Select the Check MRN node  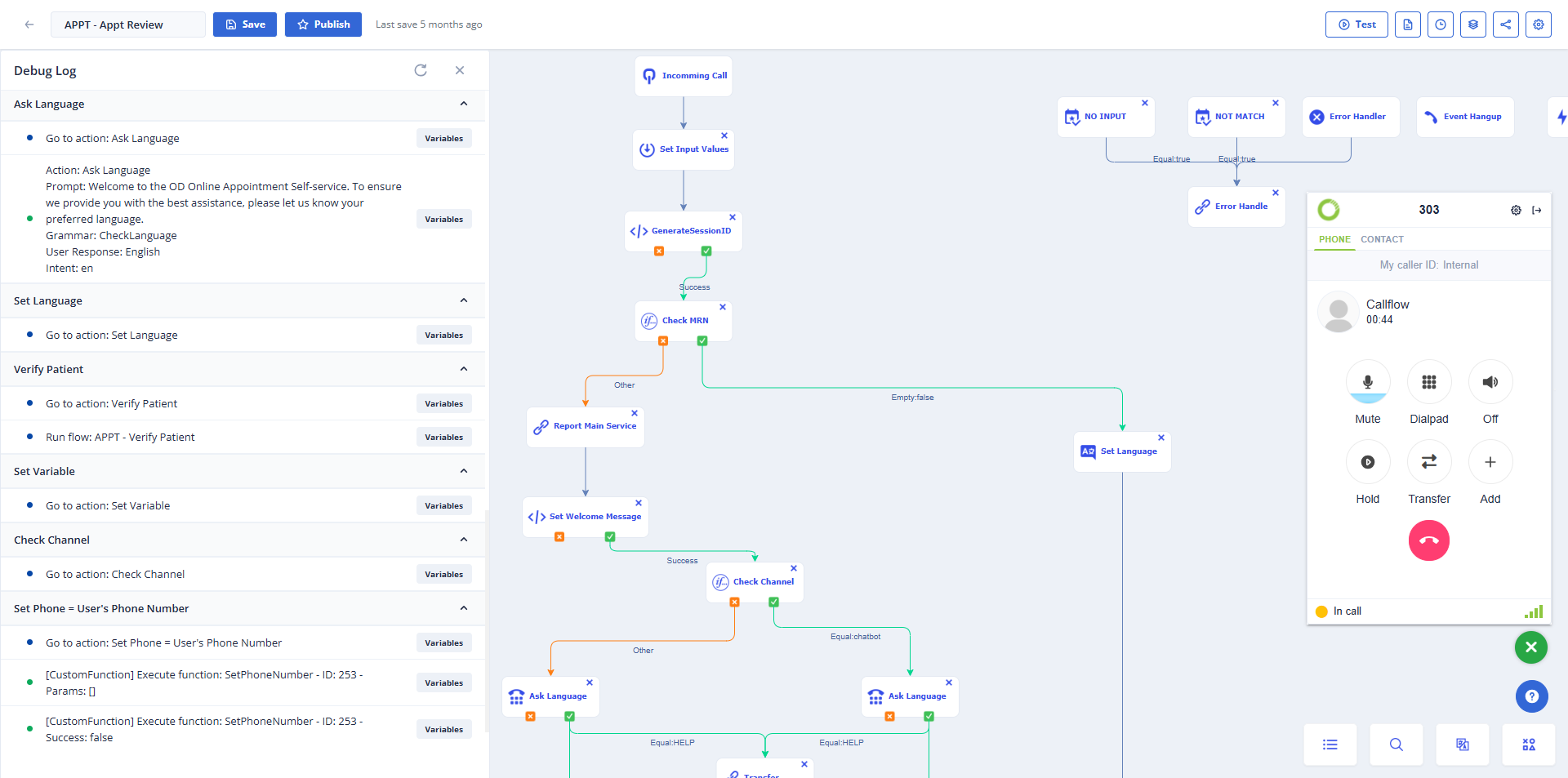(x=684, y=321)
